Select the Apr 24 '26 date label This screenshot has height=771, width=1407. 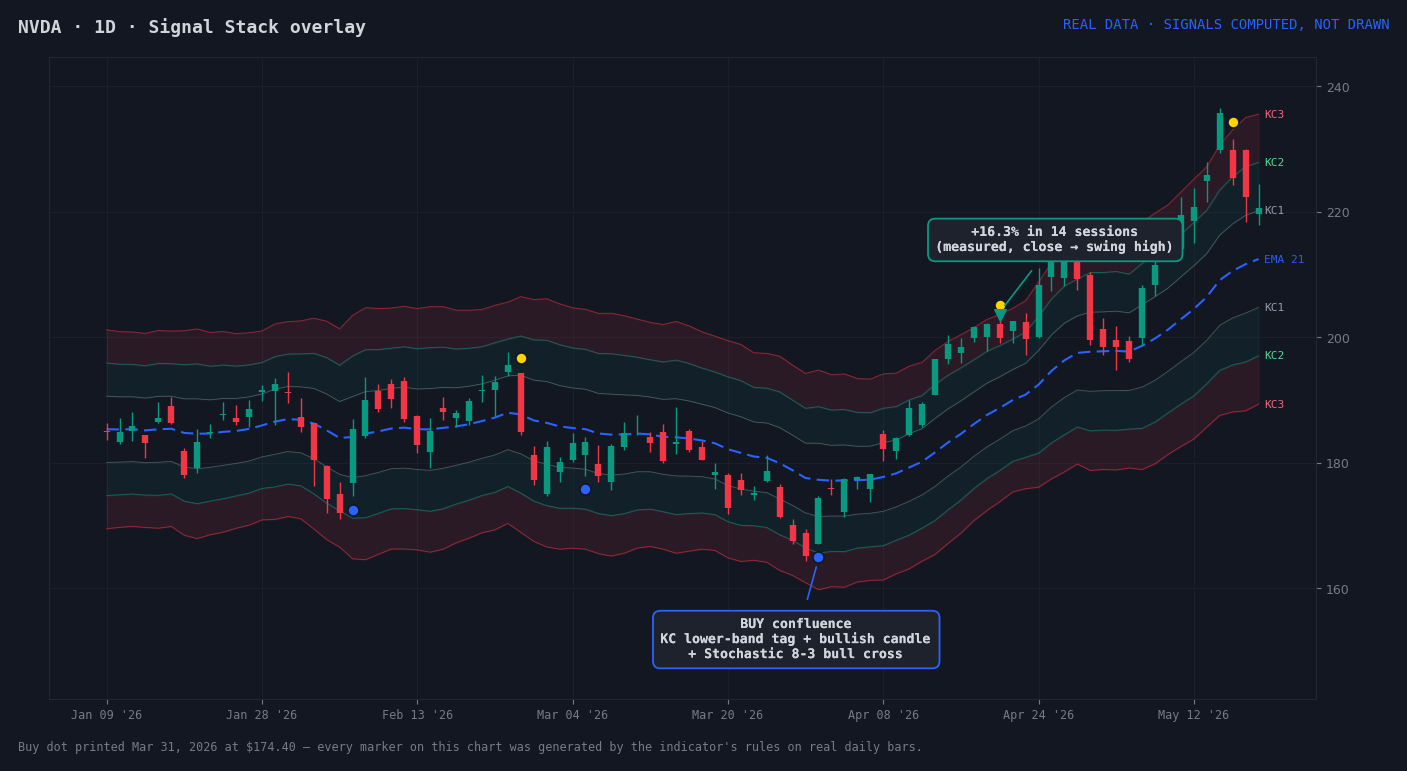click(1039, 715)
